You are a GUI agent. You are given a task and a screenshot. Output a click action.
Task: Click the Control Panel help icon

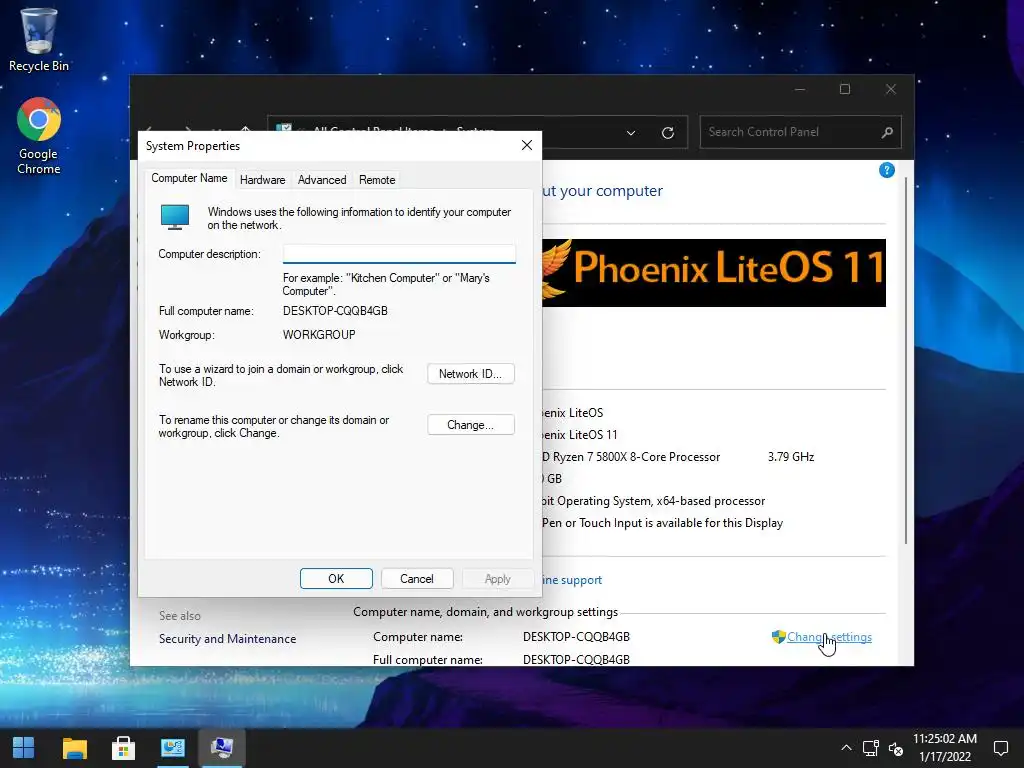pos(886,170)
